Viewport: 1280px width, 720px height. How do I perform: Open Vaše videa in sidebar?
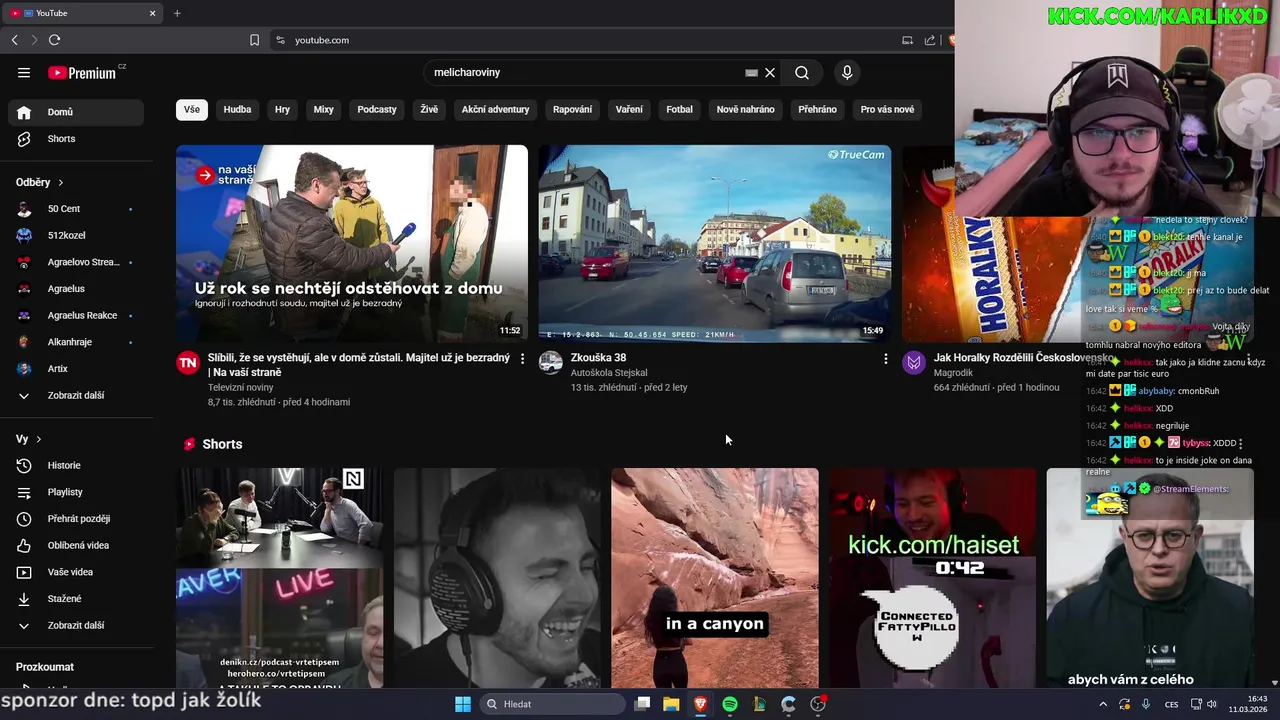[76, 572]
